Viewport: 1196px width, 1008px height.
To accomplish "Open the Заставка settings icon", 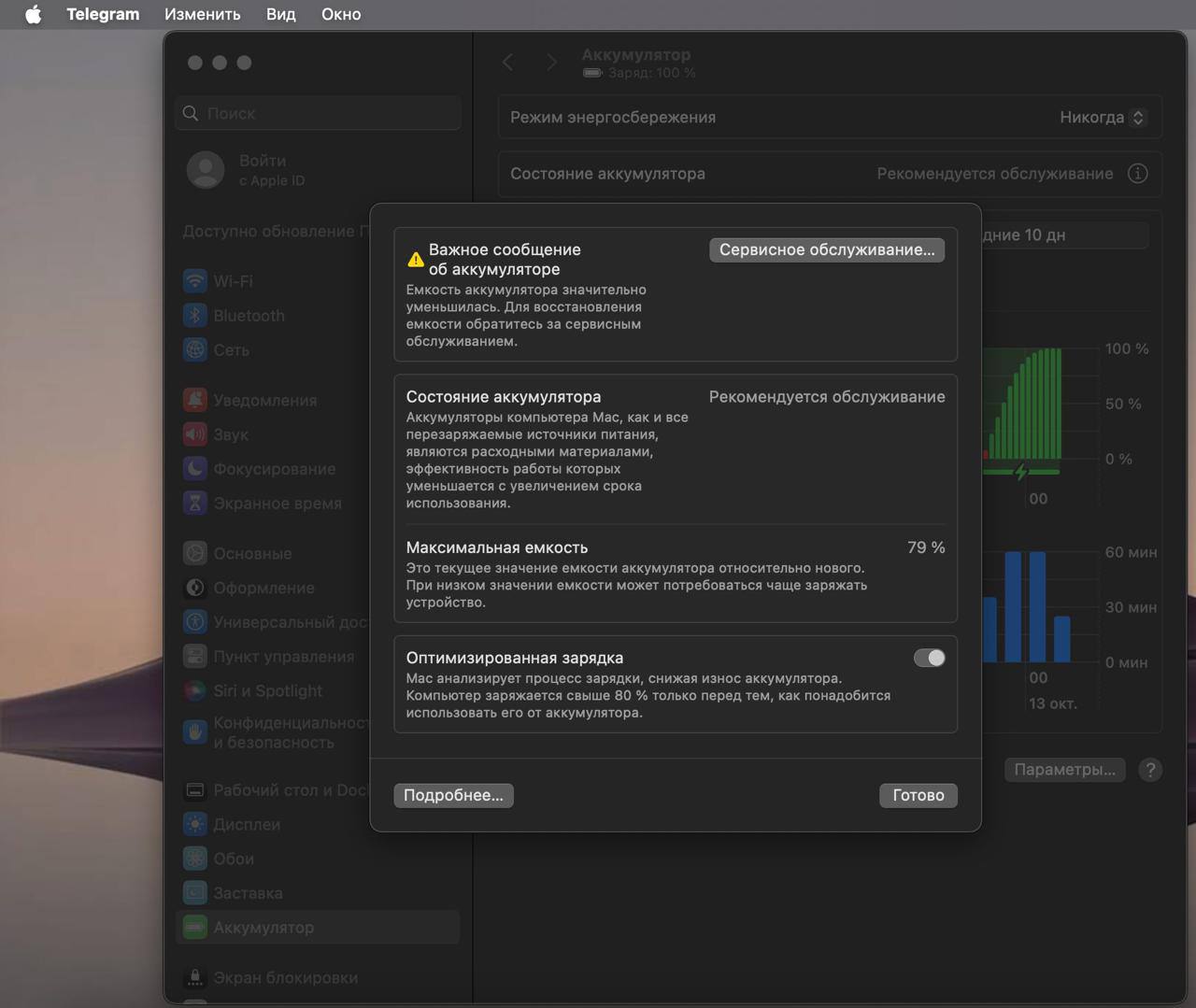I will point(194,893).
